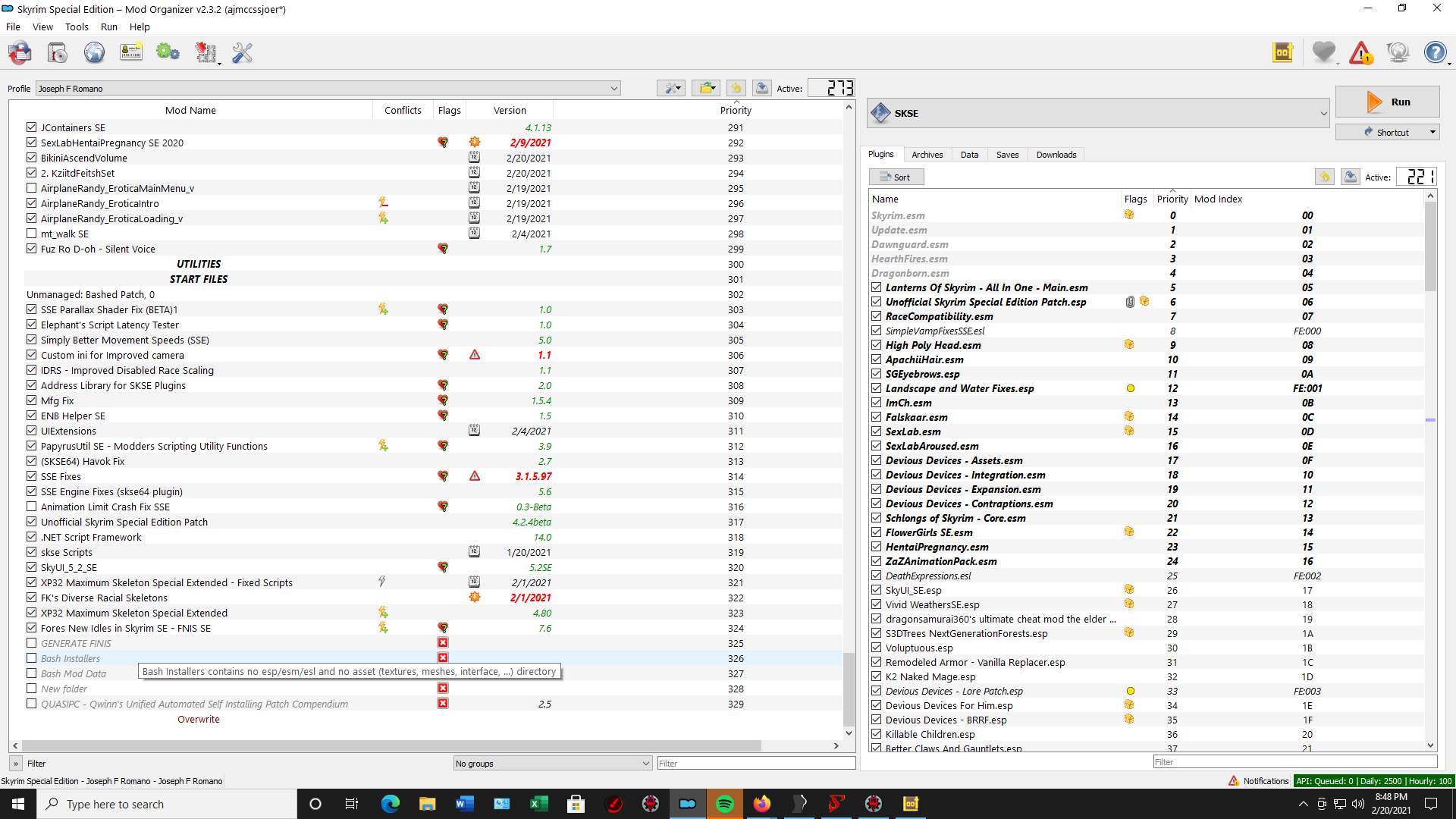Viewport: 1456px width, 819px height.
Task: Uncheck the RaceCompatibility.esm plugin
Action: pyautogui.click(x=876, y=316)
